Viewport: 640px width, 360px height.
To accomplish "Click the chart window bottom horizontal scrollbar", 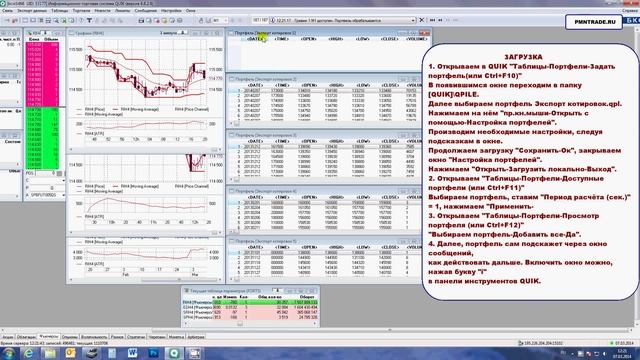I will pyautogui.click(x=145, y=280).
